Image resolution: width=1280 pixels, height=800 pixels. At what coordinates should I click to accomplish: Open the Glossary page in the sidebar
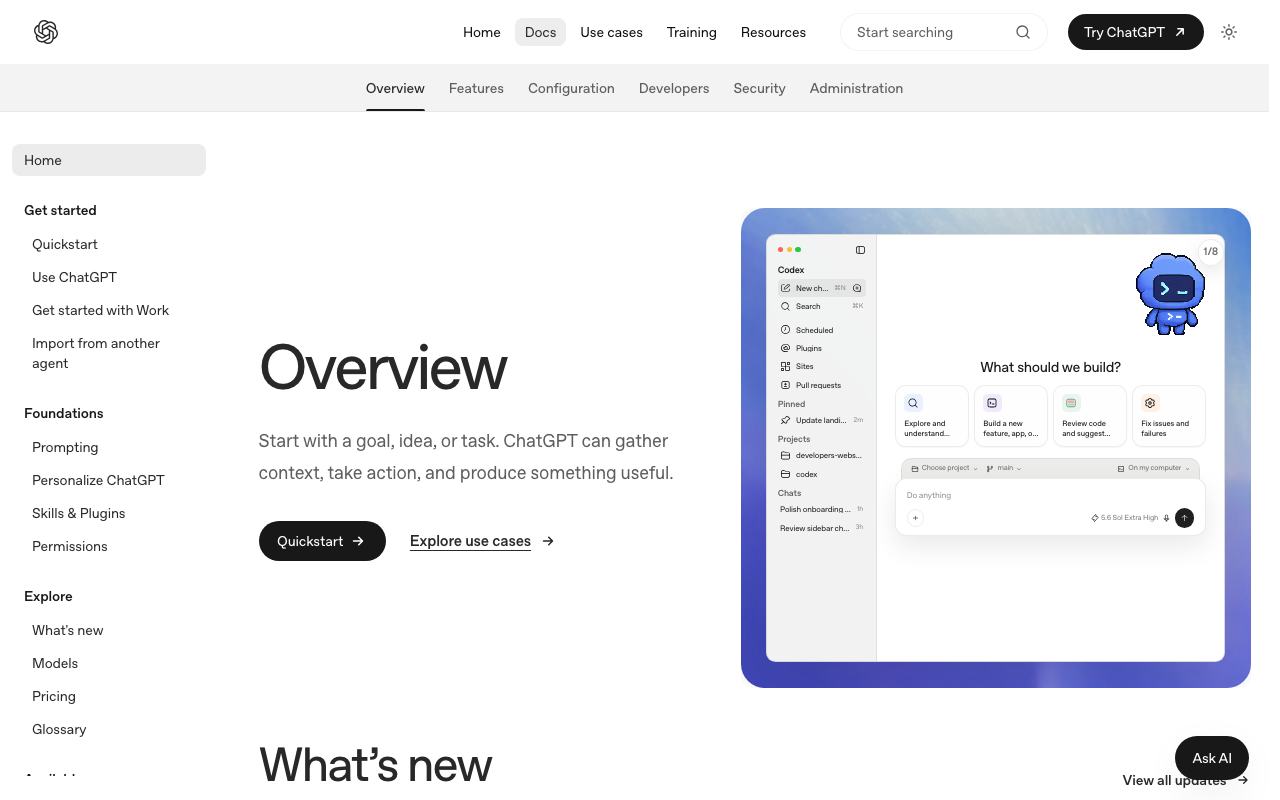59,729
